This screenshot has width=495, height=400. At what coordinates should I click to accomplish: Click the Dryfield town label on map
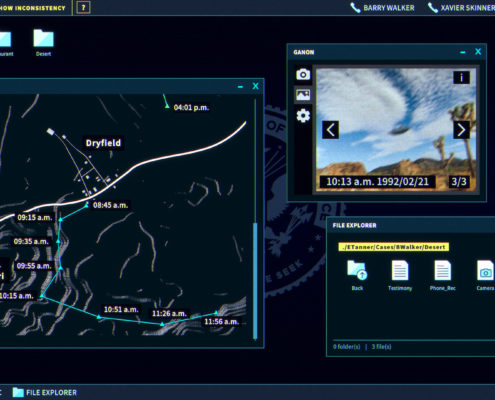click(x=103, y=143)
